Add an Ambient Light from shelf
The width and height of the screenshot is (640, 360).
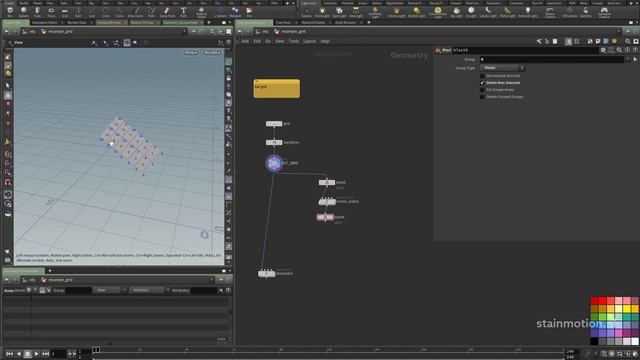(528, 11)
